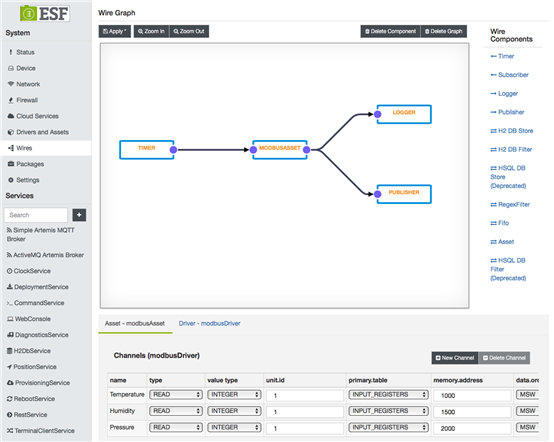The height and width of the screenshot is (442, 554).
Task: Add a Subscriber wire component
Action: click(509, 75)
